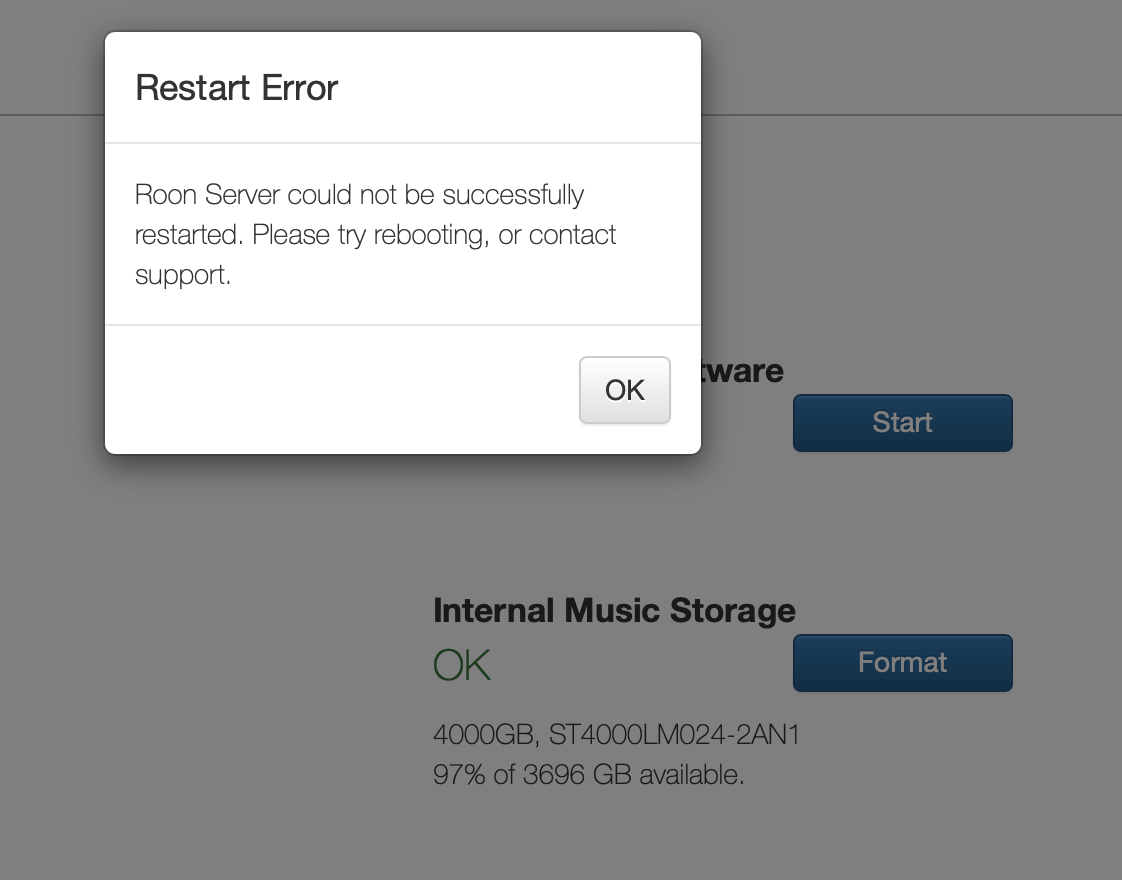Click the green OK storage status
The height and width of the screenshot is (880, 1122).
point(462,665)
